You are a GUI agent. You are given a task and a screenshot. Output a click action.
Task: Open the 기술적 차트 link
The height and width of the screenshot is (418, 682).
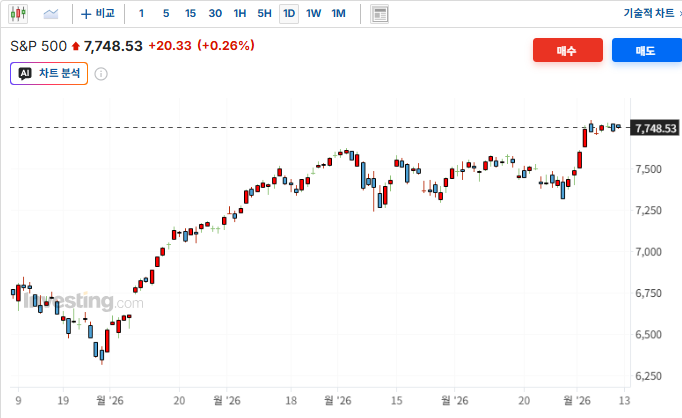tap(649, 13)
